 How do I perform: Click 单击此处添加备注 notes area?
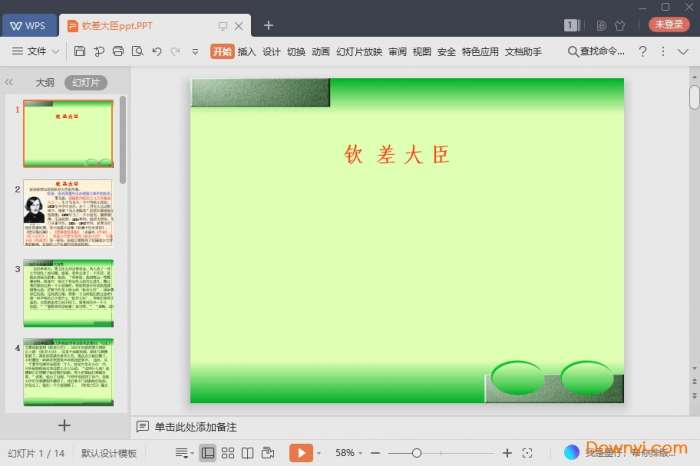[x=196, y=427]
